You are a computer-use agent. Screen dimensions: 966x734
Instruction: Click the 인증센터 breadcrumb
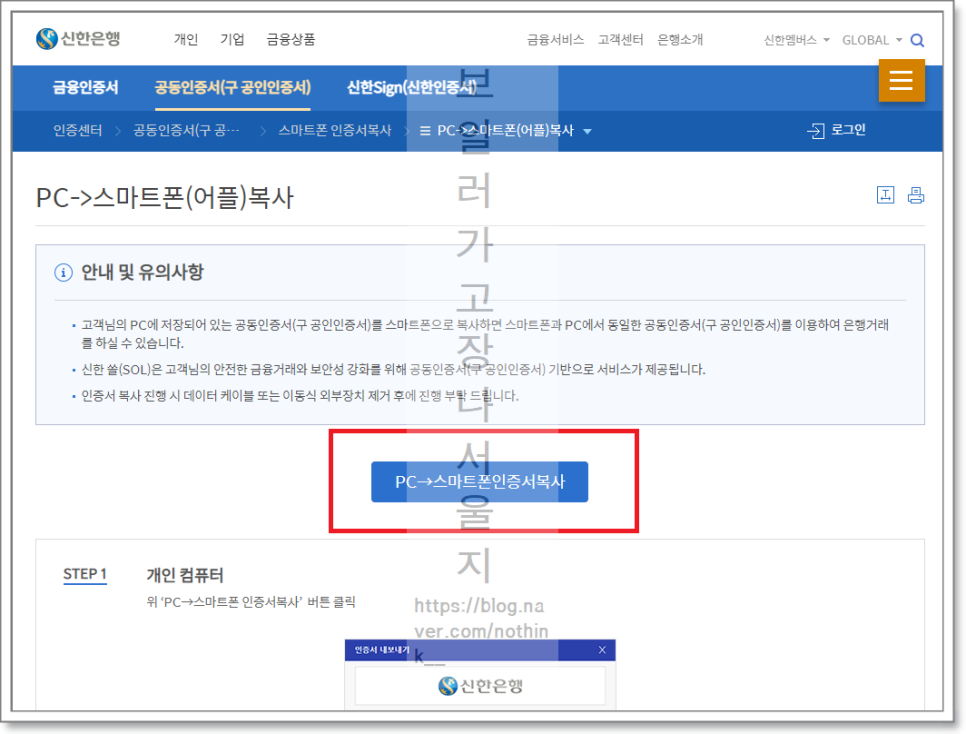78,131
